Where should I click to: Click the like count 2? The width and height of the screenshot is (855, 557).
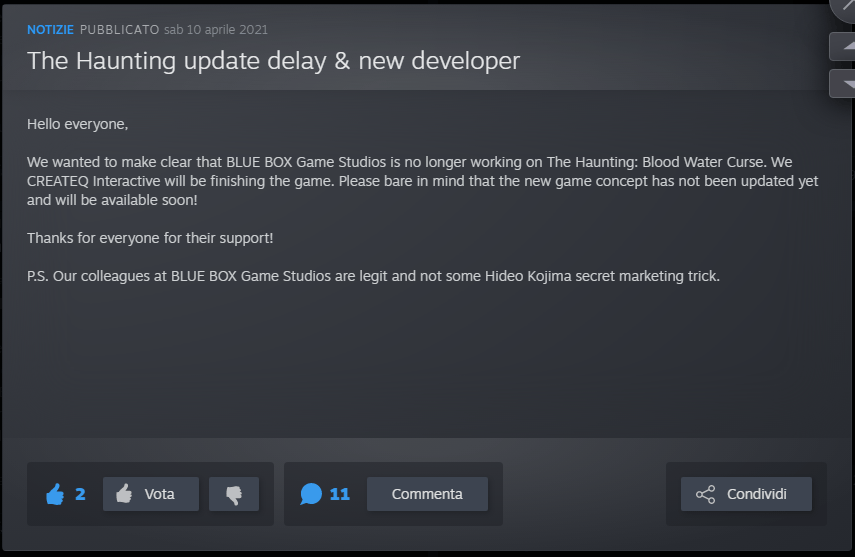[x=80, y=494]
